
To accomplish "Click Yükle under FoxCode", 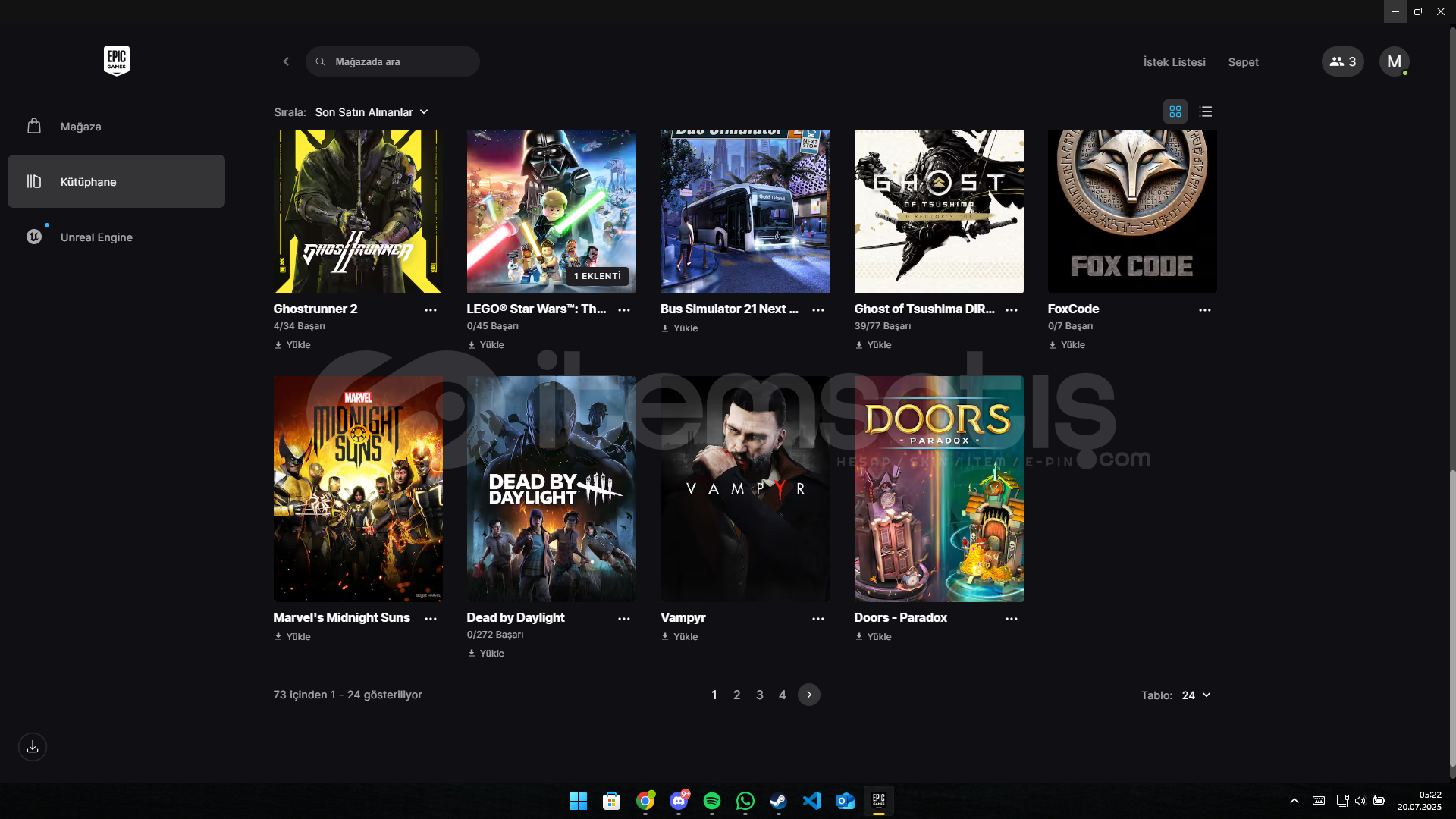I will [x=1067, y=344].
